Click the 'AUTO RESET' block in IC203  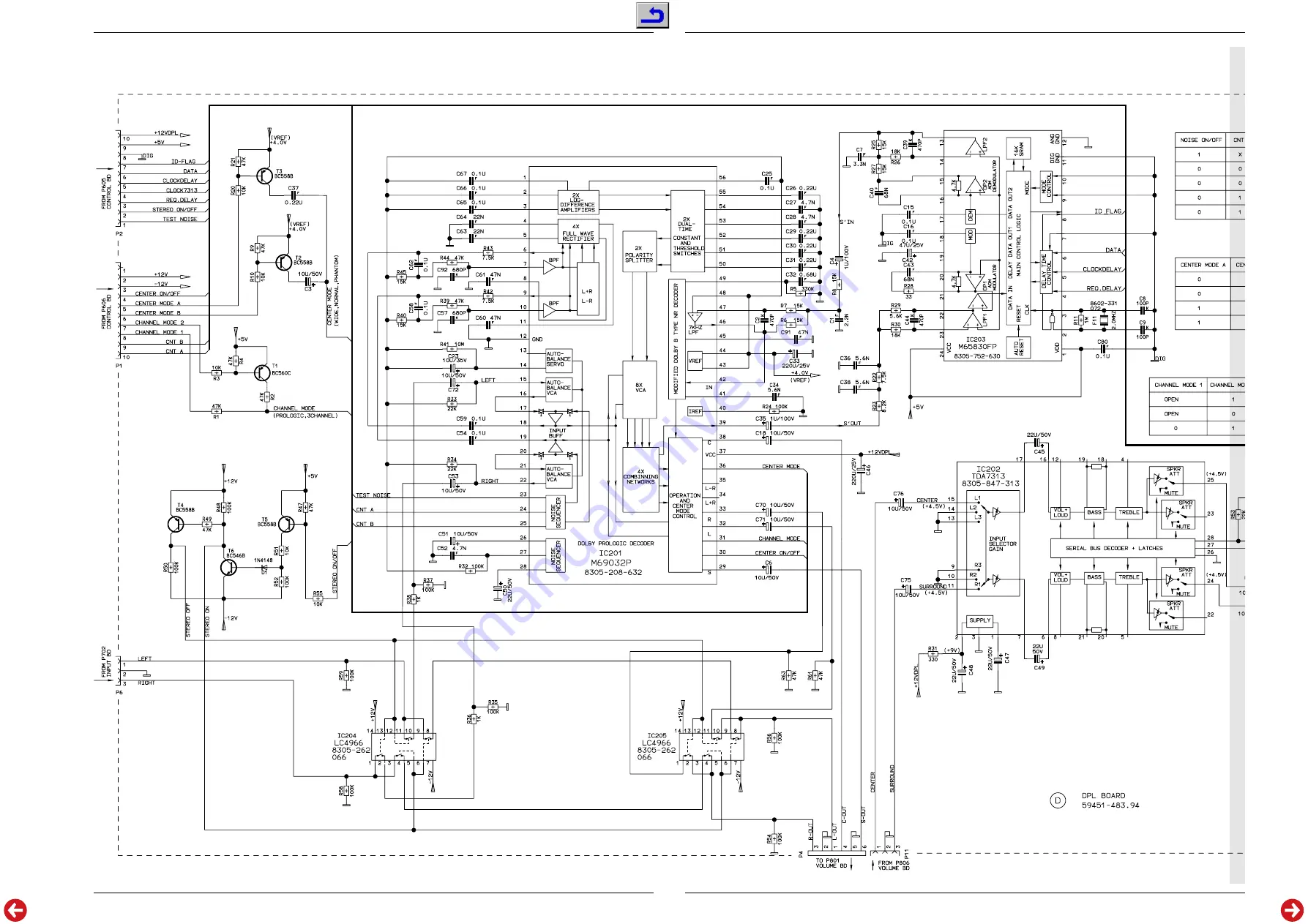tap(1017, 348)
